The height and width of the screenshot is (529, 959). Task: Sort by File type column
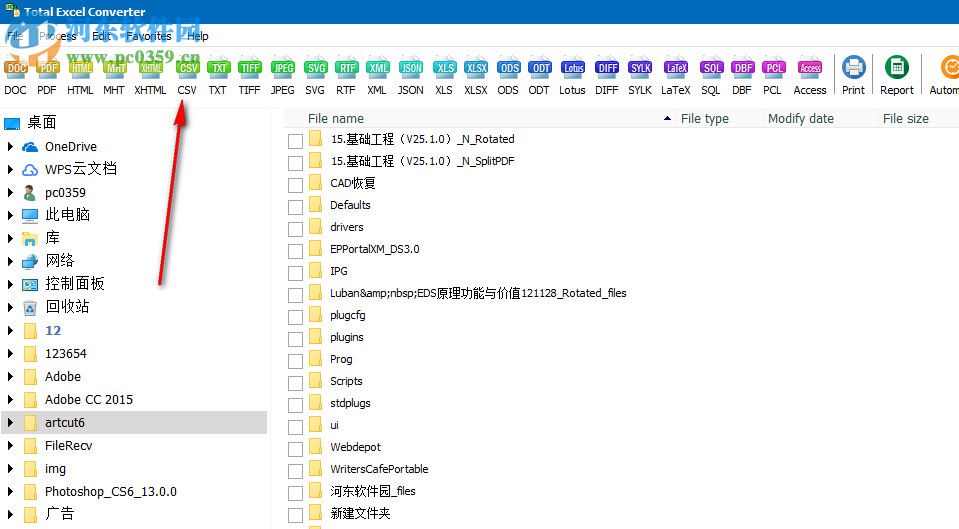pyautogui.click(x=705, y=119)
